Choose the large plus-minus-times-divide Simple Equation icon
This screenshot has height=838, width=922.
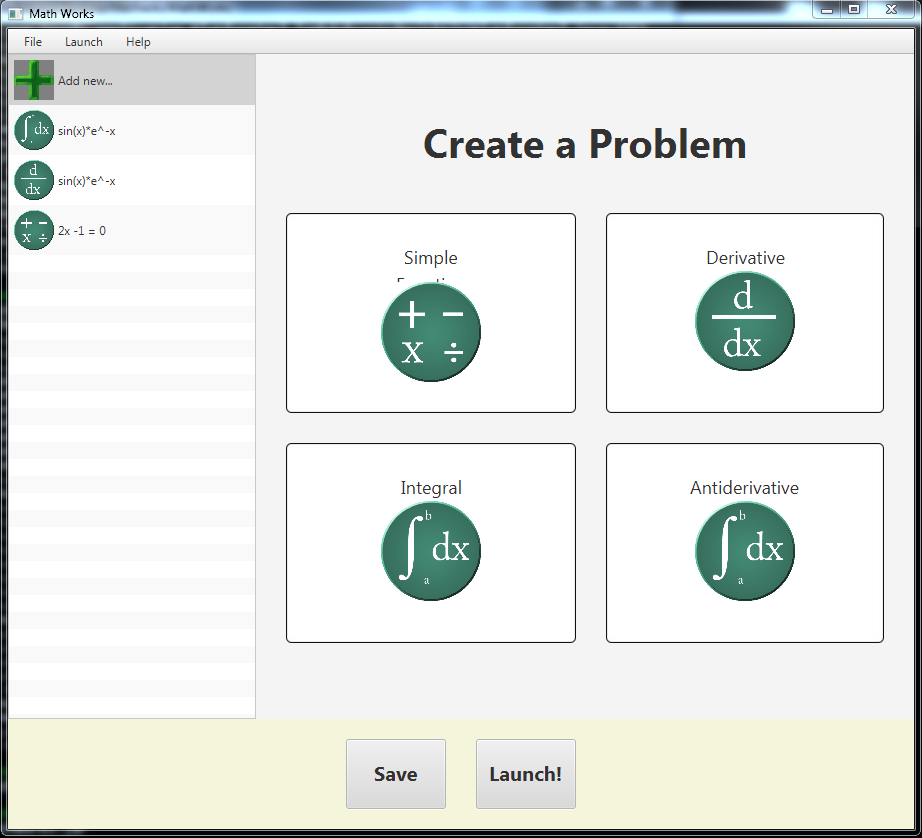[x=431, y=332]
